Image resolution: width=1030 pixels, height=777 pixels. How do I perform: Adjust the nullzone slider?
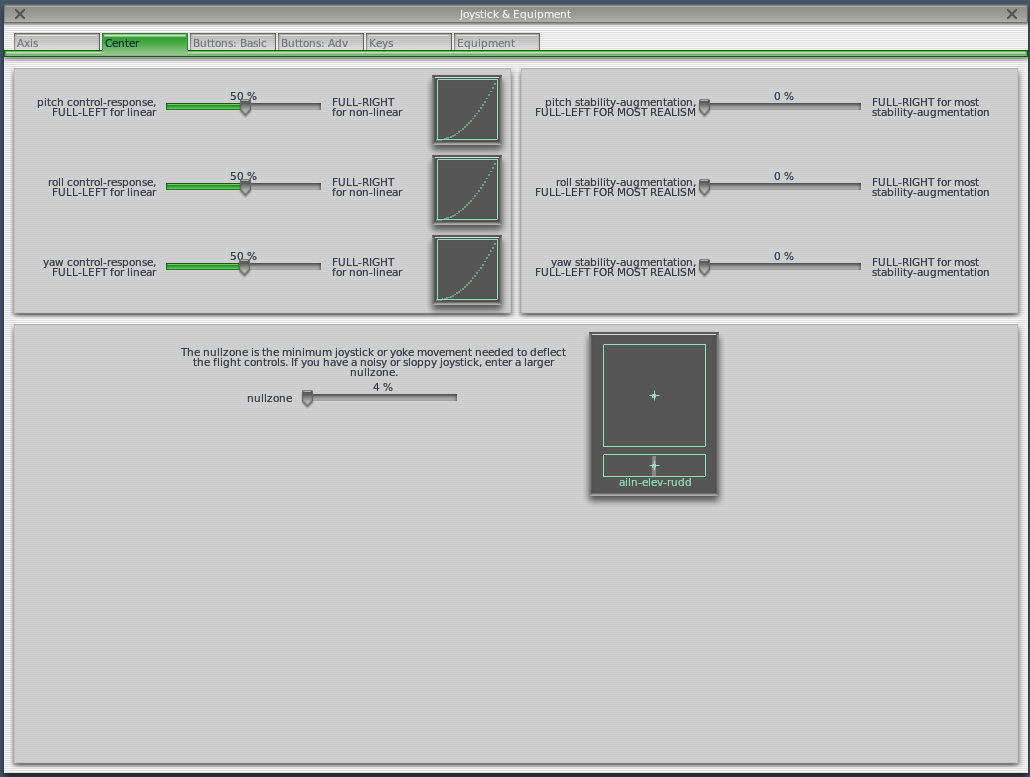[307, 399]
